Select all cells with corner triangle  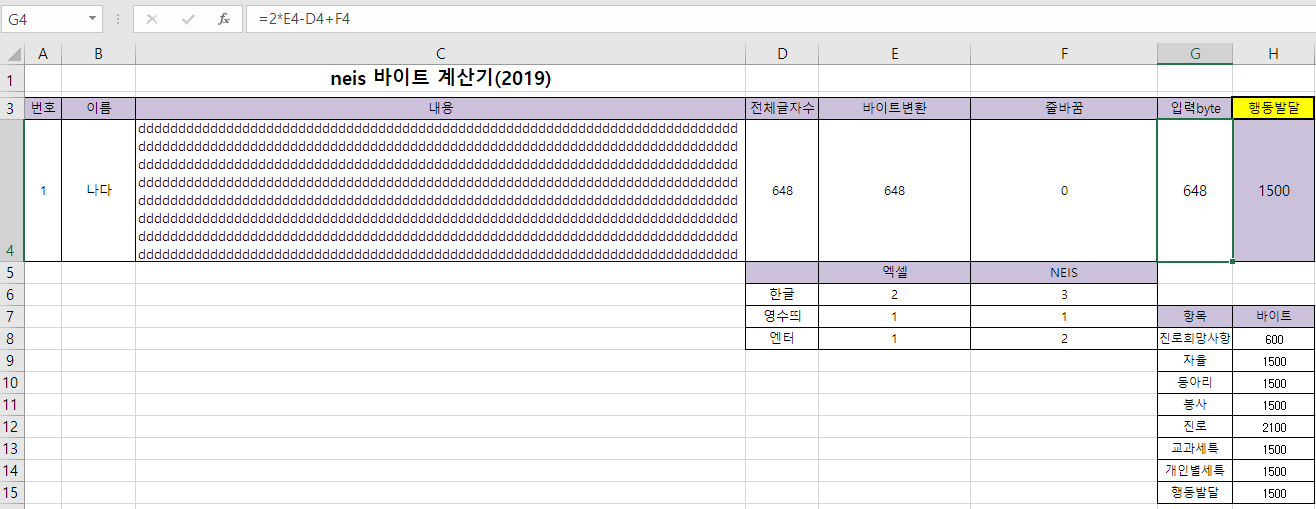pyautogui.click(x=12, y=54)
